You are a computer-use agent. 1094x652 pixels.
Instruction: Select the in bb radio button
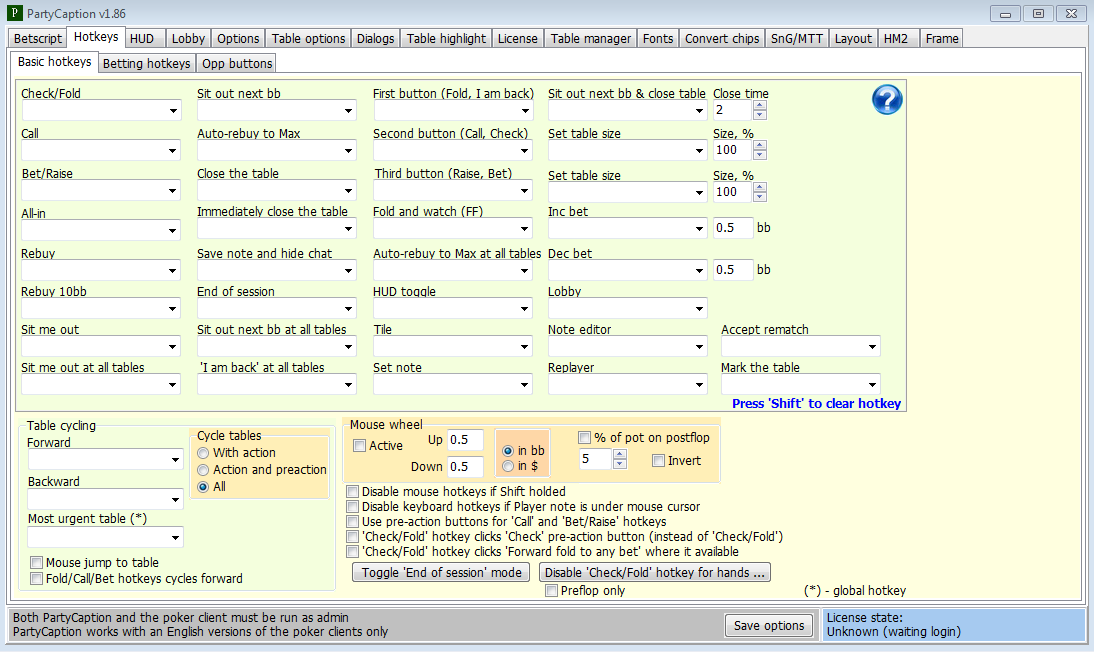508,451
